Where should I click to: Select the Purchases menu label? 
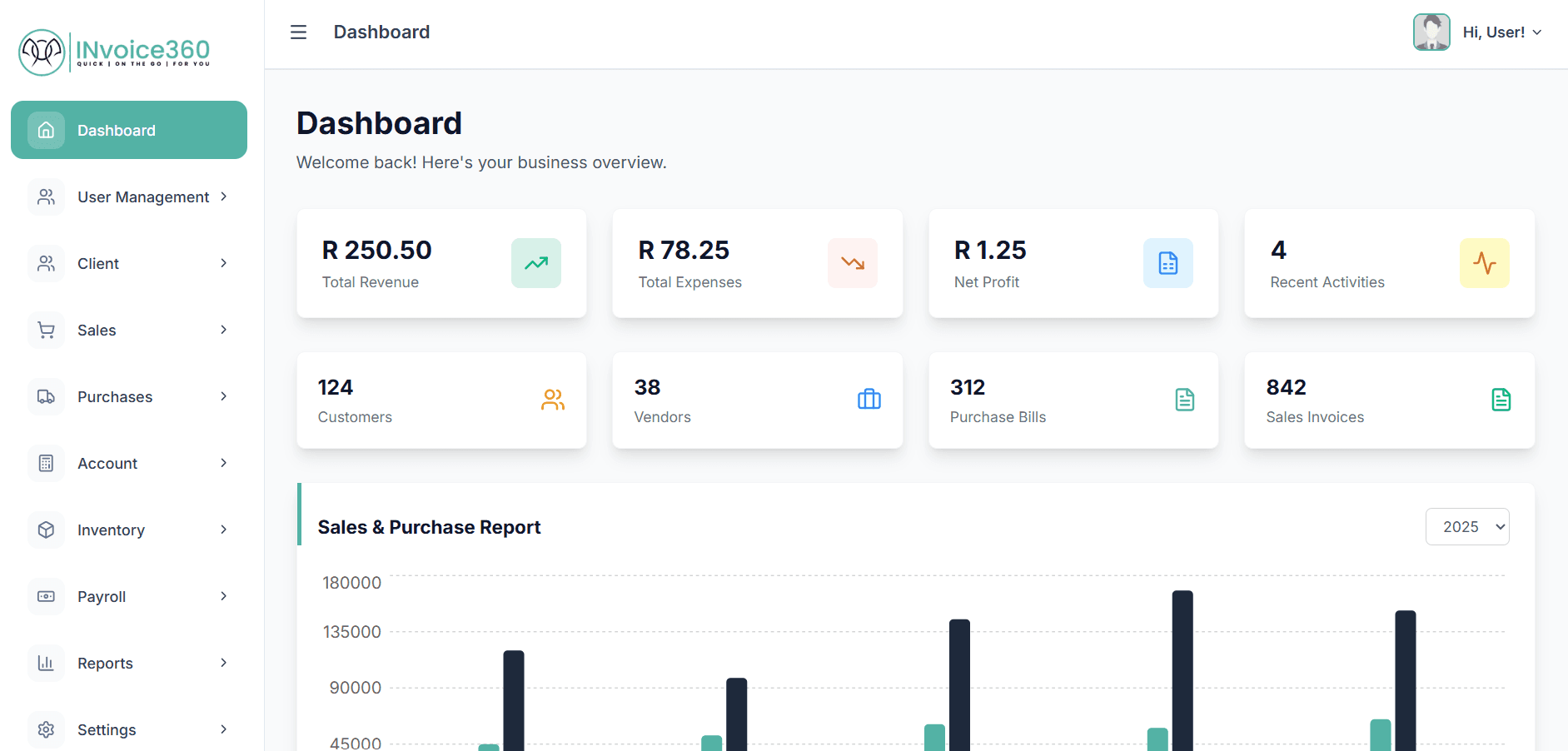(x=115, y=396)
